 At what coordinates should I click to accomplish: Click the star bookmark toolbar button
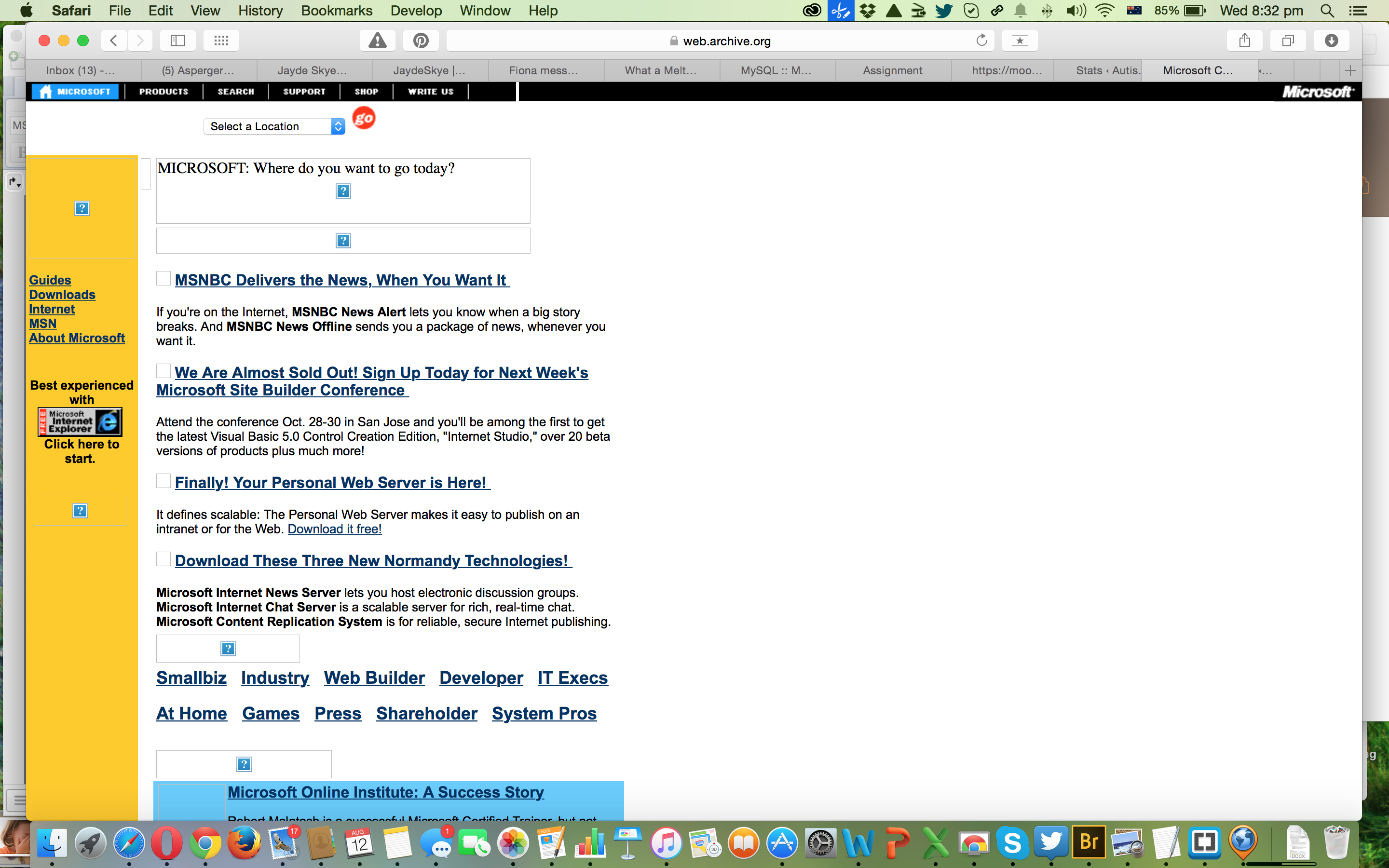point(1020,40)
